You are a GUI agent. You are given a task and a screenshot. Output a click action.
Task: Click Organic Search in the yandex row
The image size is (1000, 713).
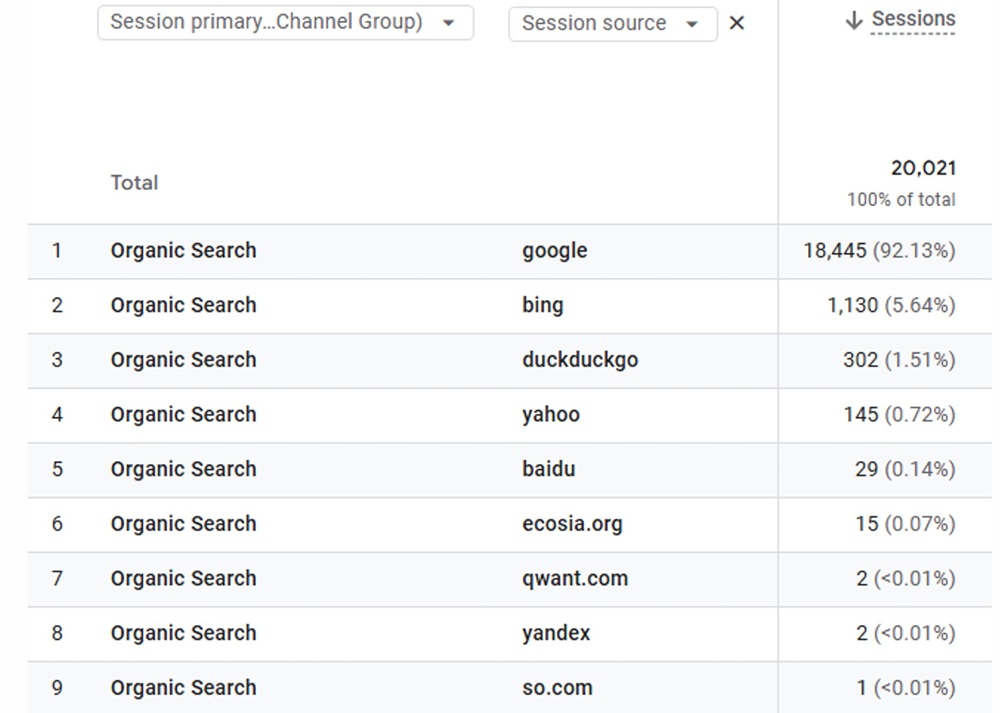point(184,633)
